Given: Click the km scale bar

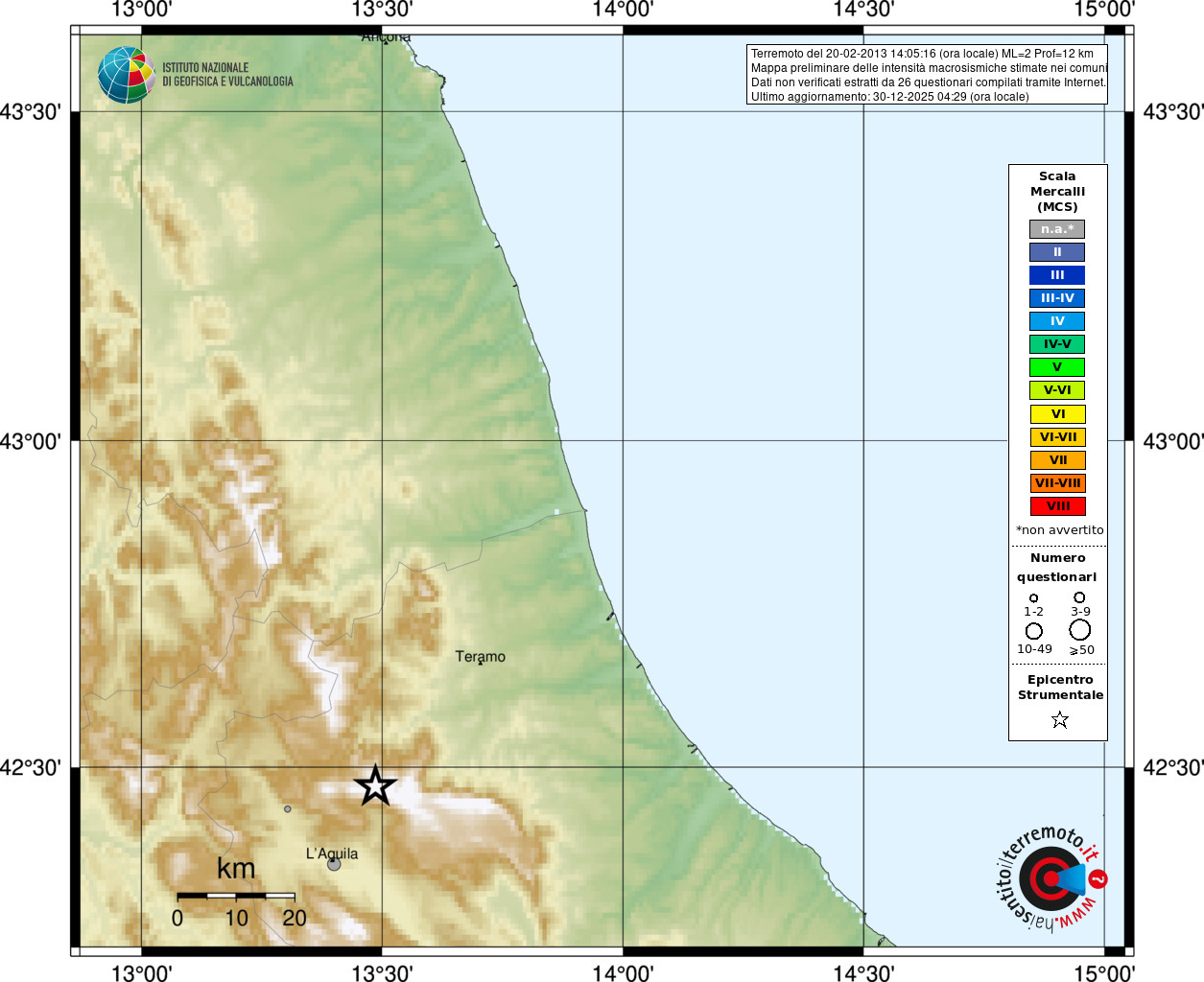Looking at the screenshot, I should tap(236, 896).
